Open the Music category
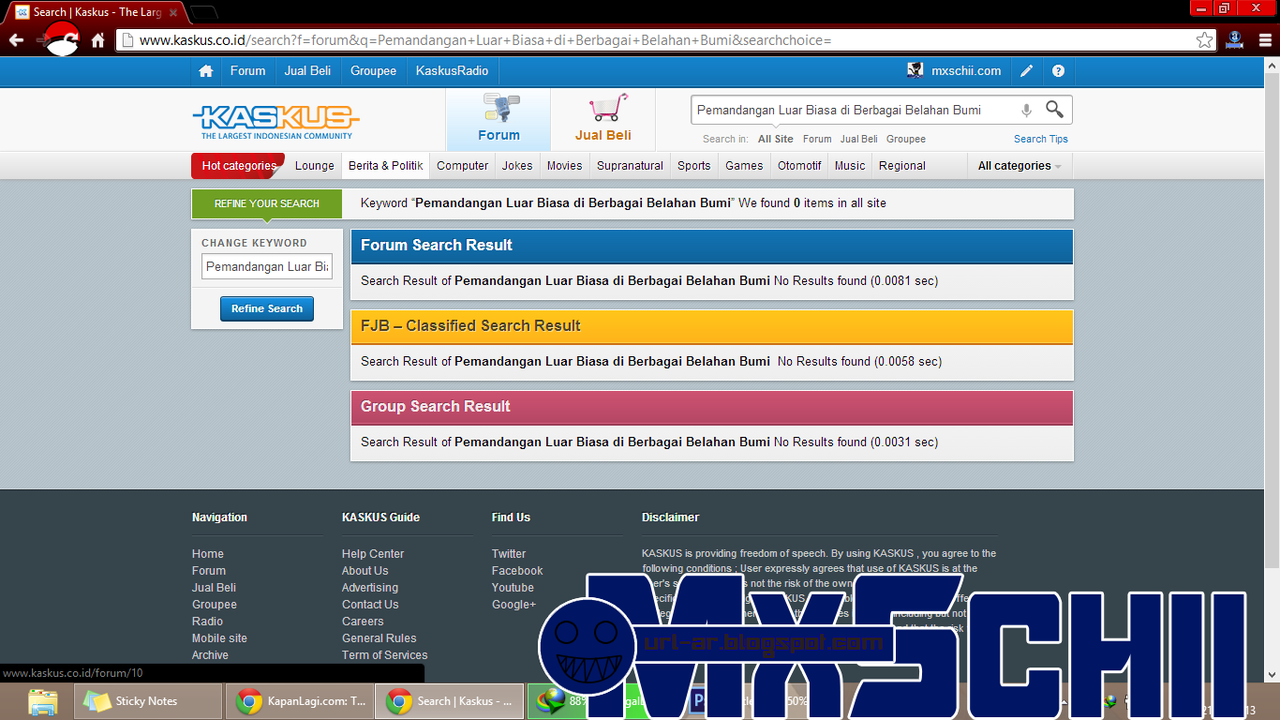The width and height of the screenshot is (1280, 720). [x=850, y=166]
